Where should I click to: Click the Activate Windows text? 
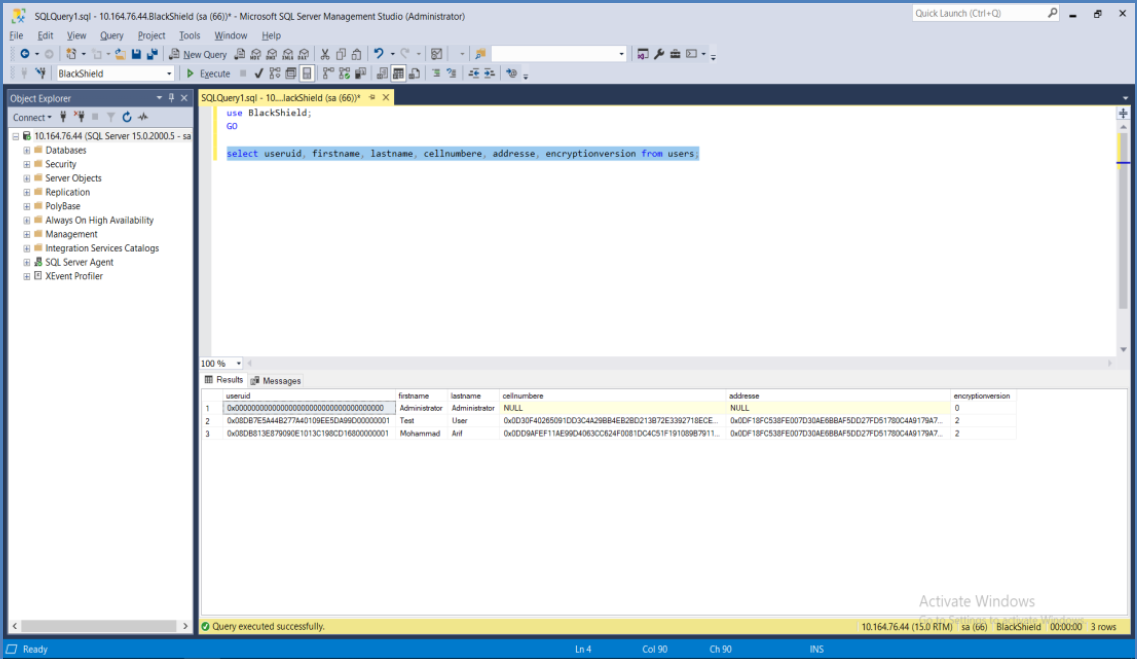tap(975, 601)
